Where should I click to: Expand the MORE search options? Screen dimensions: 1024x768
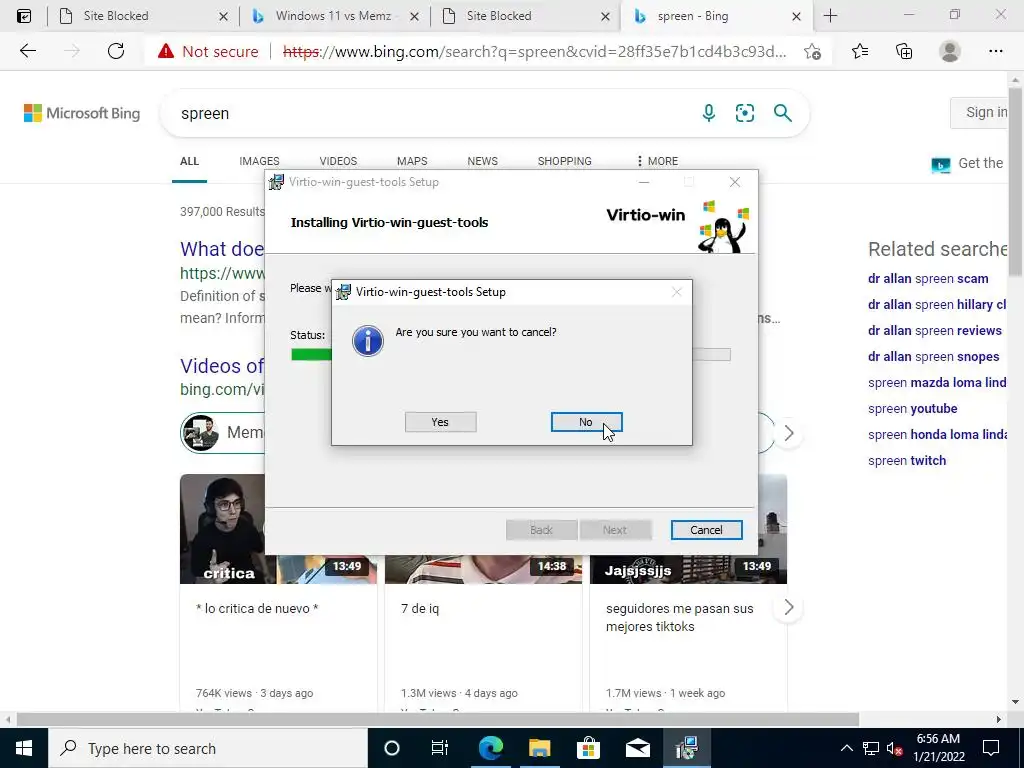[x=657, y=161]
